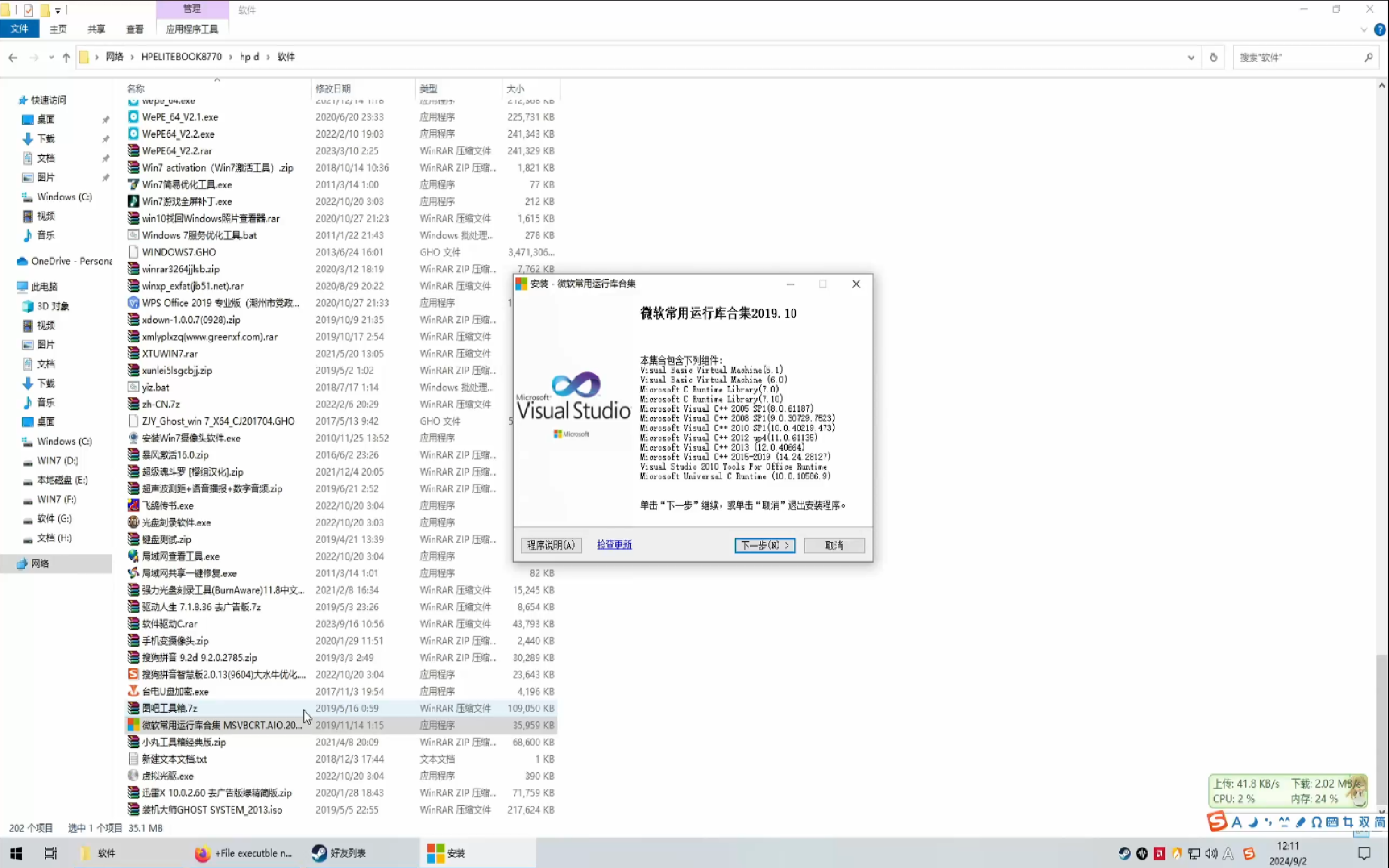Expand the ribbon using the chevron
The width and height of the screenshot is (1389, 868).
[x=1363, y=30]
